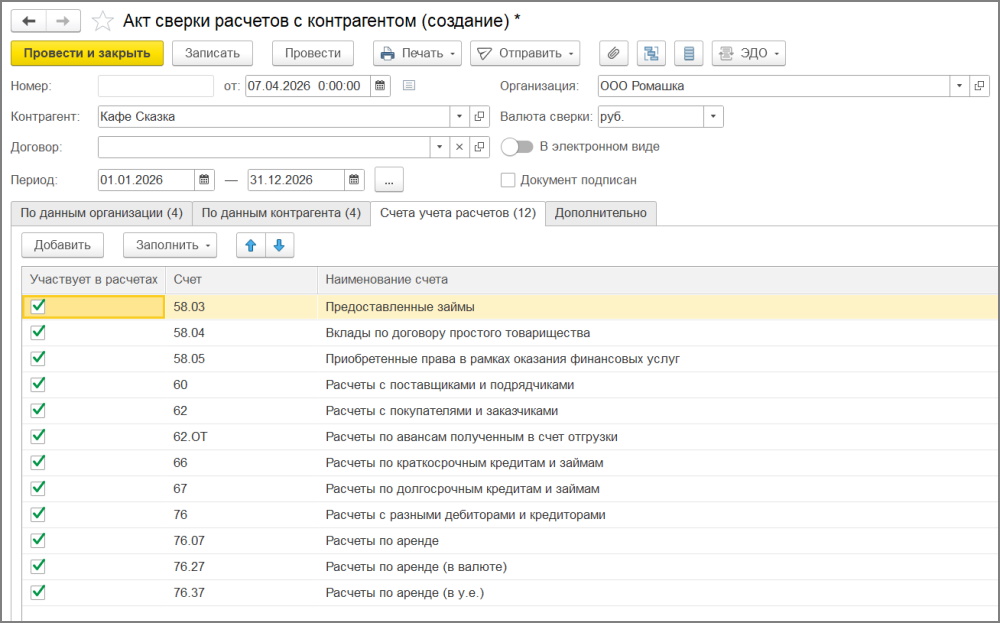The width and height of the screenshot is (1000, 623).
Task: Move row down with blue arrow
Action: pyautogui.click(x=279, y=245)
